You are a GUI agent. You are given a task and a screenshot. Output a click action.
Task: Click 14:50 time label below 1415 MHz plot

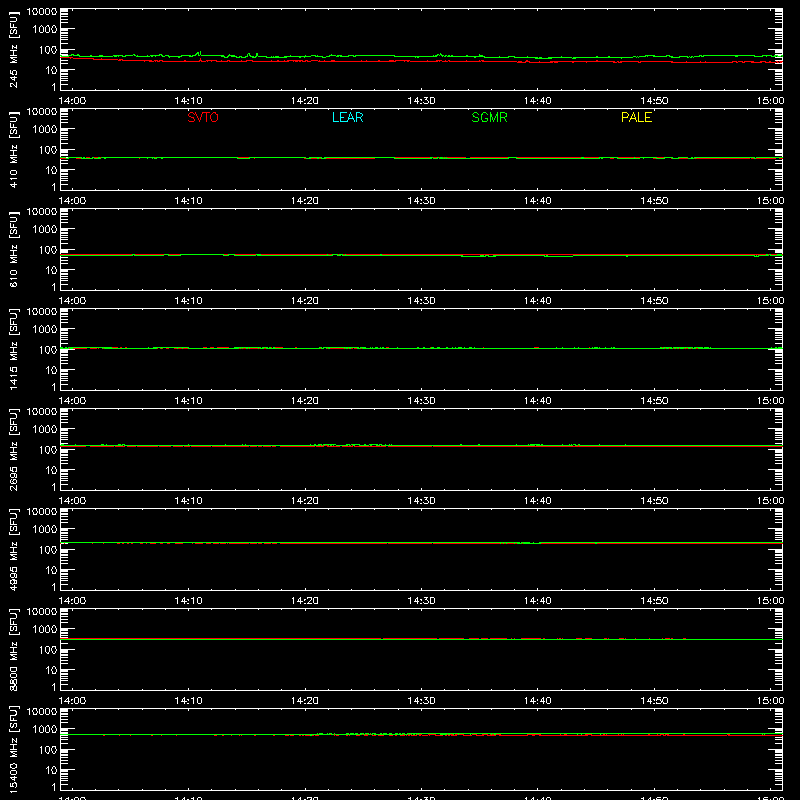(654, 401)
